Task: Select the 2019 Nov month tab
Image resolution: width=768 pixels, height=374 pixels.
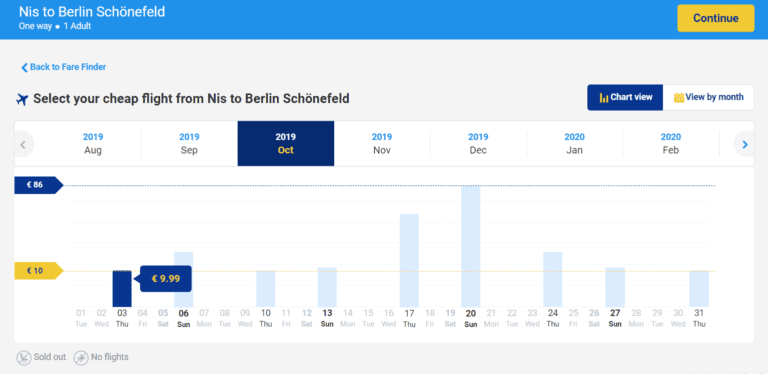Action: [x=382, y=143]
